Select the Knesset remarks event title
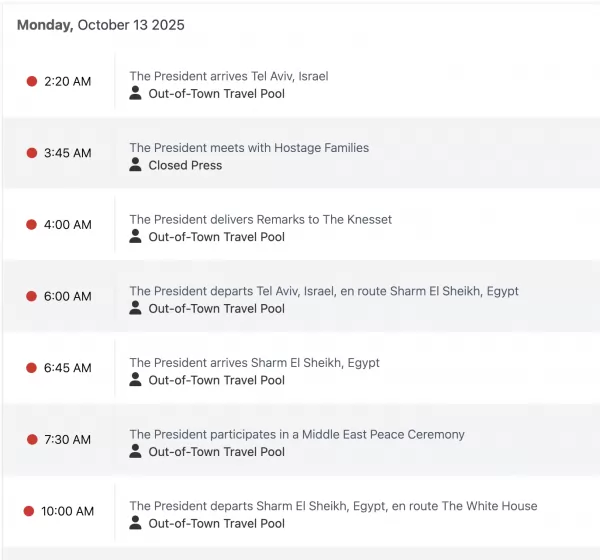This screenshot has width=600, height=560. pyautogui.click(x=260, y=219)
